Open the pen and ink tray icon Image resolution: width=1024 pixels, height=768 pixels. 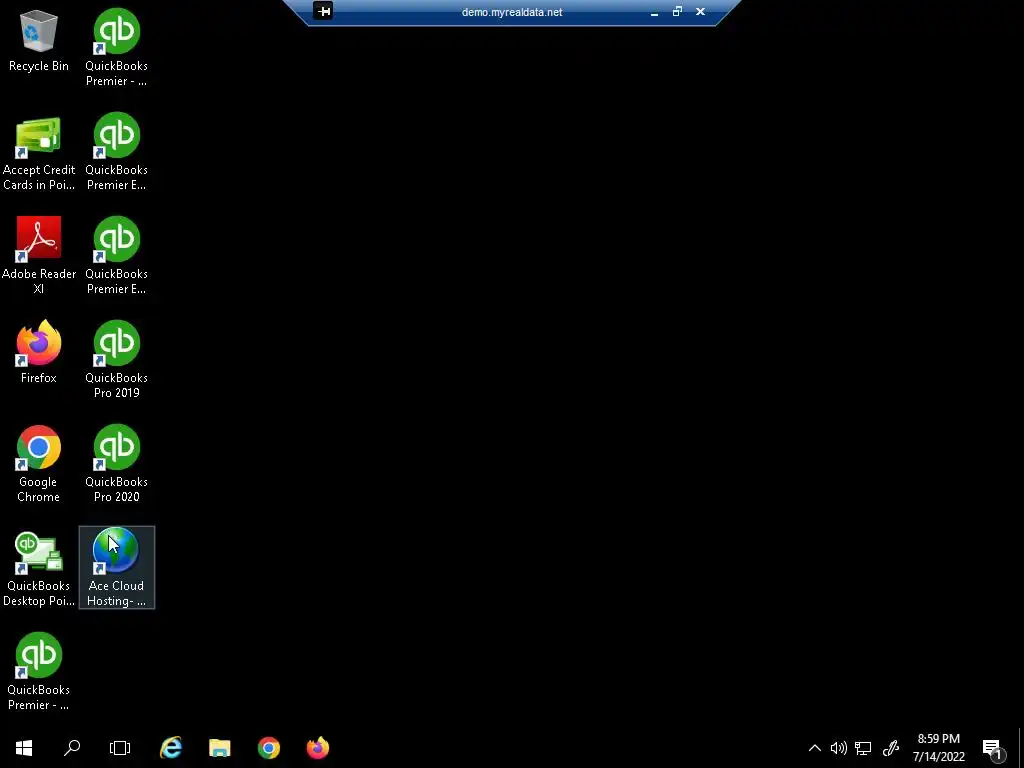coord(891,748)
